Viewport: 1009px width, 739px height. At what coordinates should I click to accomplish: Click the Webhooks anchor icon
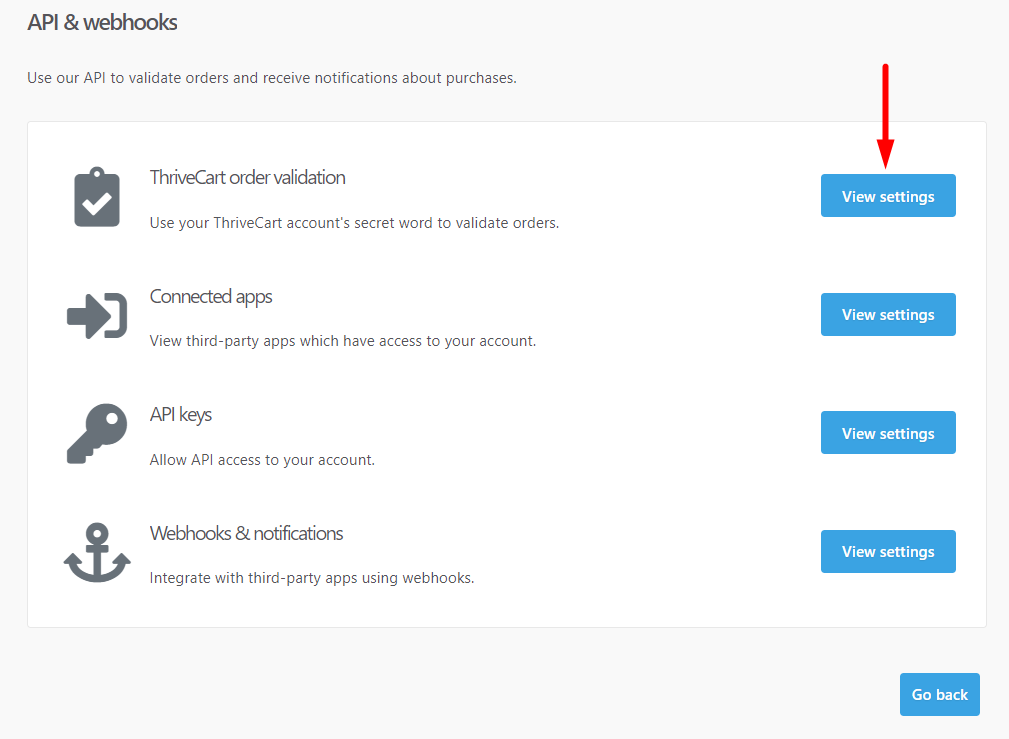click(x=97, y=552)
